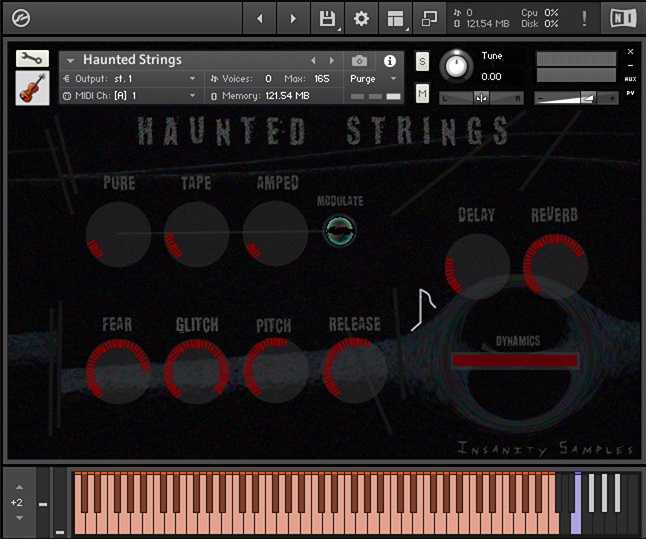Click the TAPE knob

[197, 234]
